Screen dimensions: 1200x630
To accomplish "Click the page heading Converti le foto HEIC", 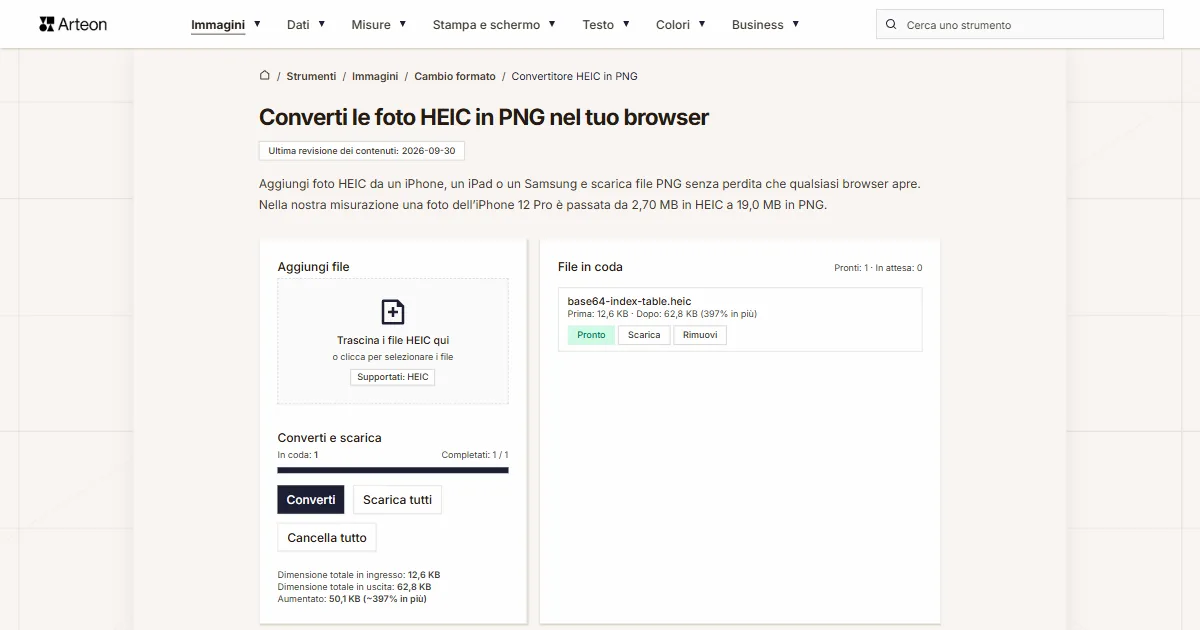I will pos(484,117).
